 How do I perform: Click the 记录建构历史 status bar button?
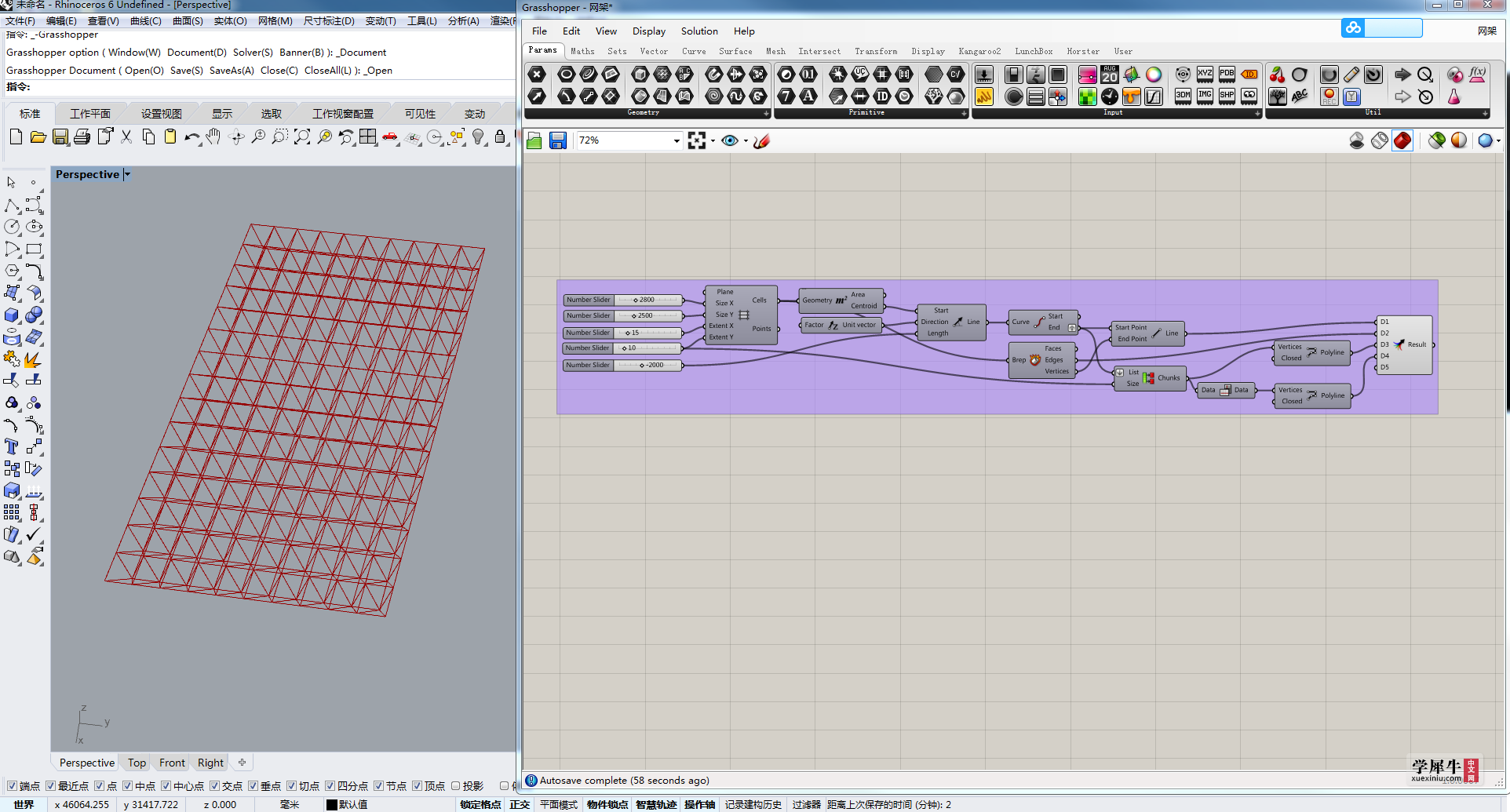(x=753, y=804)
